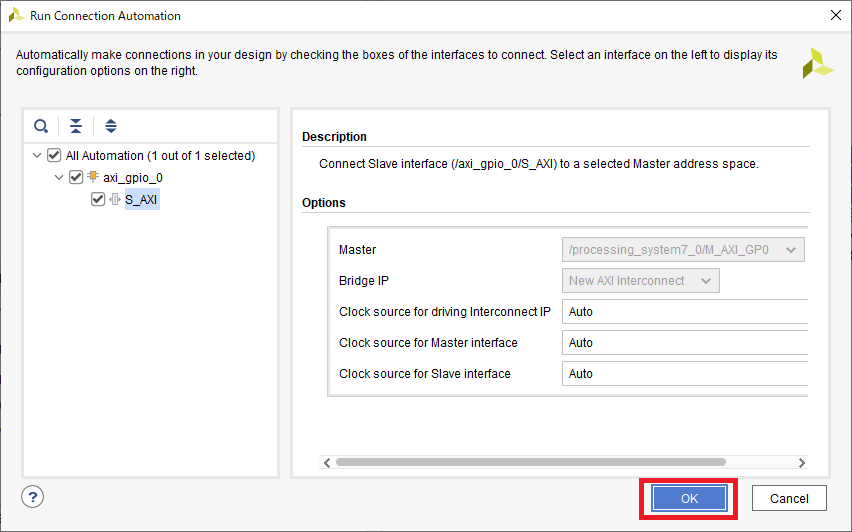The height and width of the screenshot is (532, 852).
Task: Click the search icon in tree toolbar
Action: [x=41, y=126]
